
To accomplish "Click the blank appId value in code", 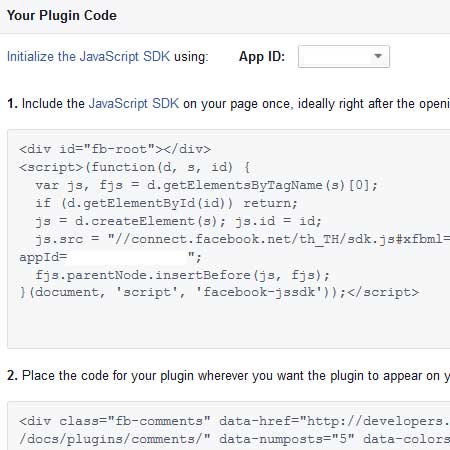I will coord(127,257).
